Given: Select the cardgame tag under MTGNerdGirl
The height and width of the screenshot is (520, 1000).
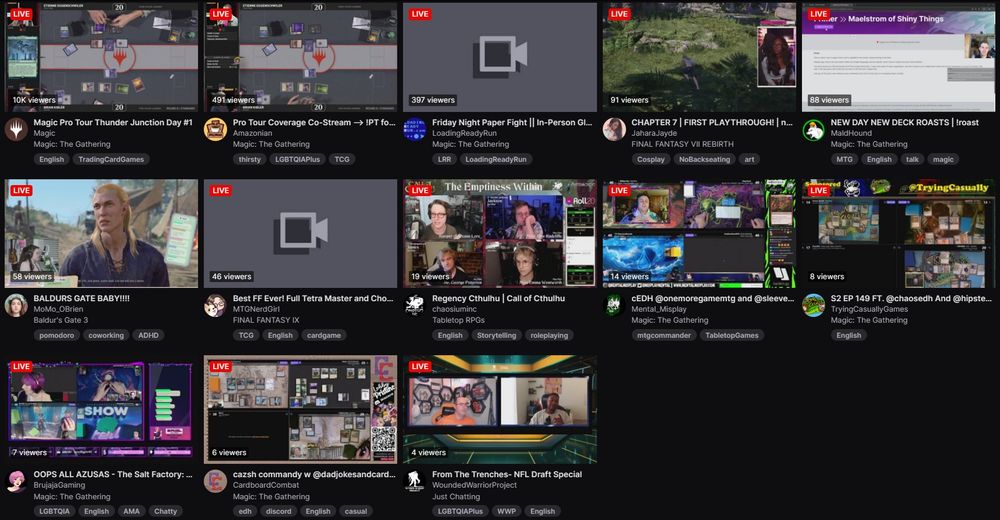Looking at the screenshot, I should coord(324,336).
